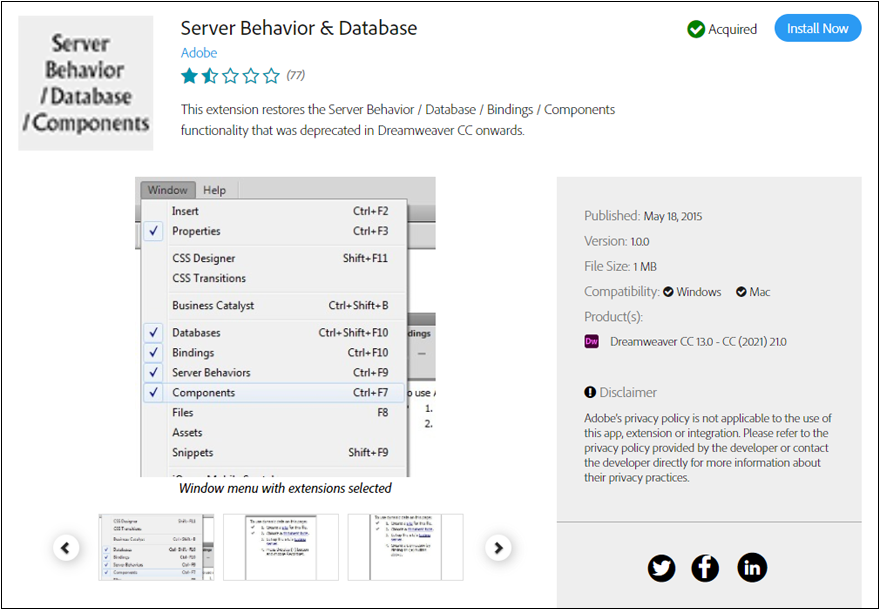Share on Twitter icon

coord(662,568)
